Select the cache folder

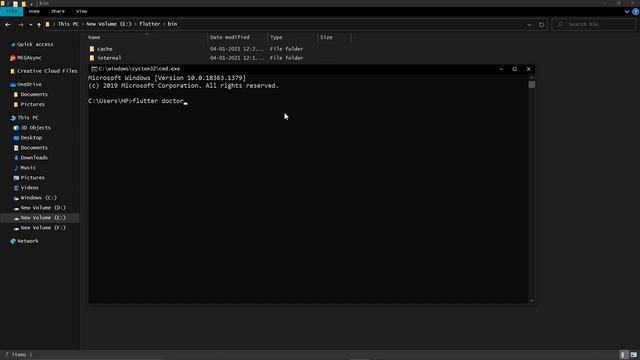104,49
